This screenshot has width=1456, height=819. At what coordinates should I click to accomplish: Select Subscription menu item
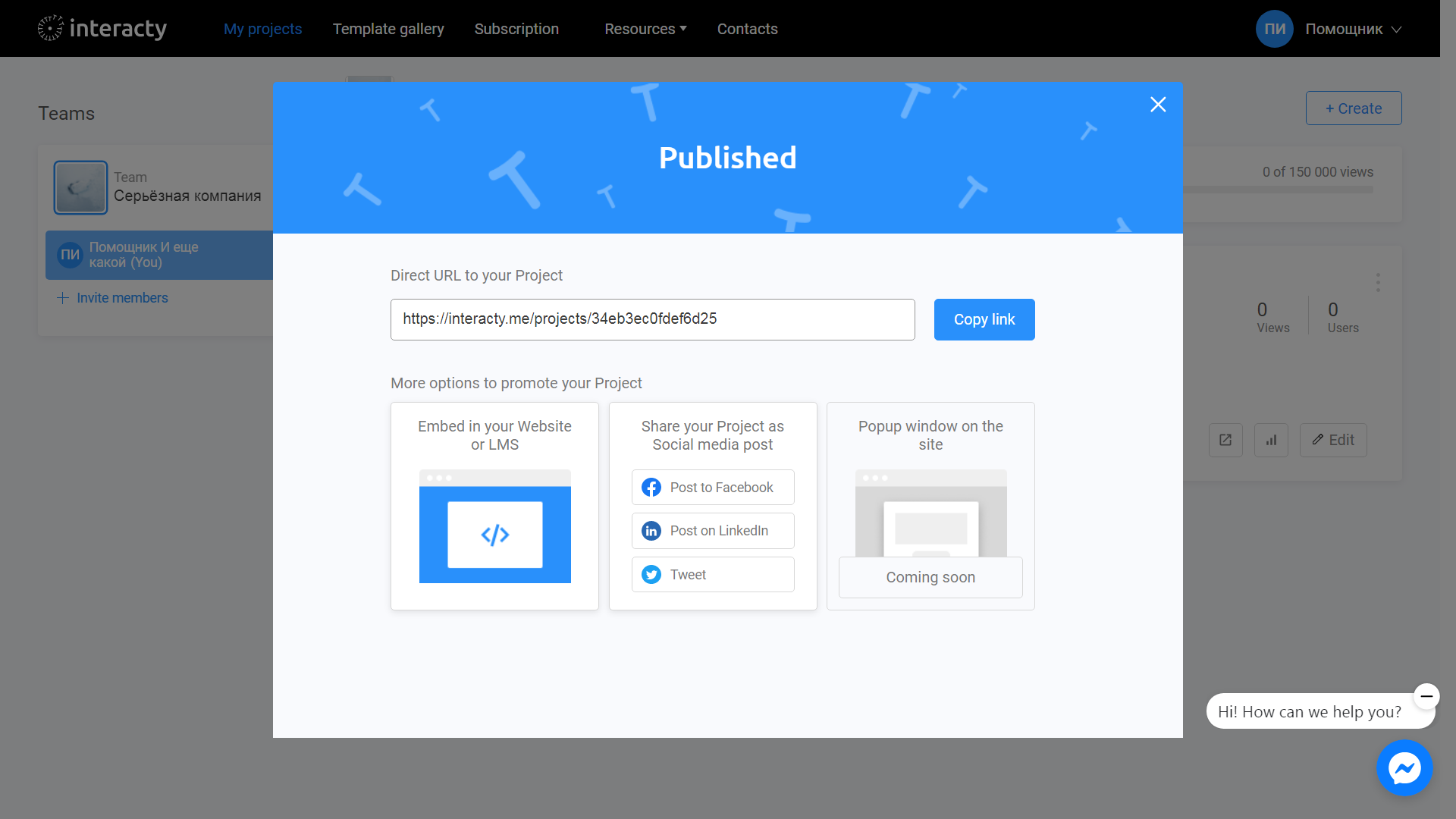[517, 29]
